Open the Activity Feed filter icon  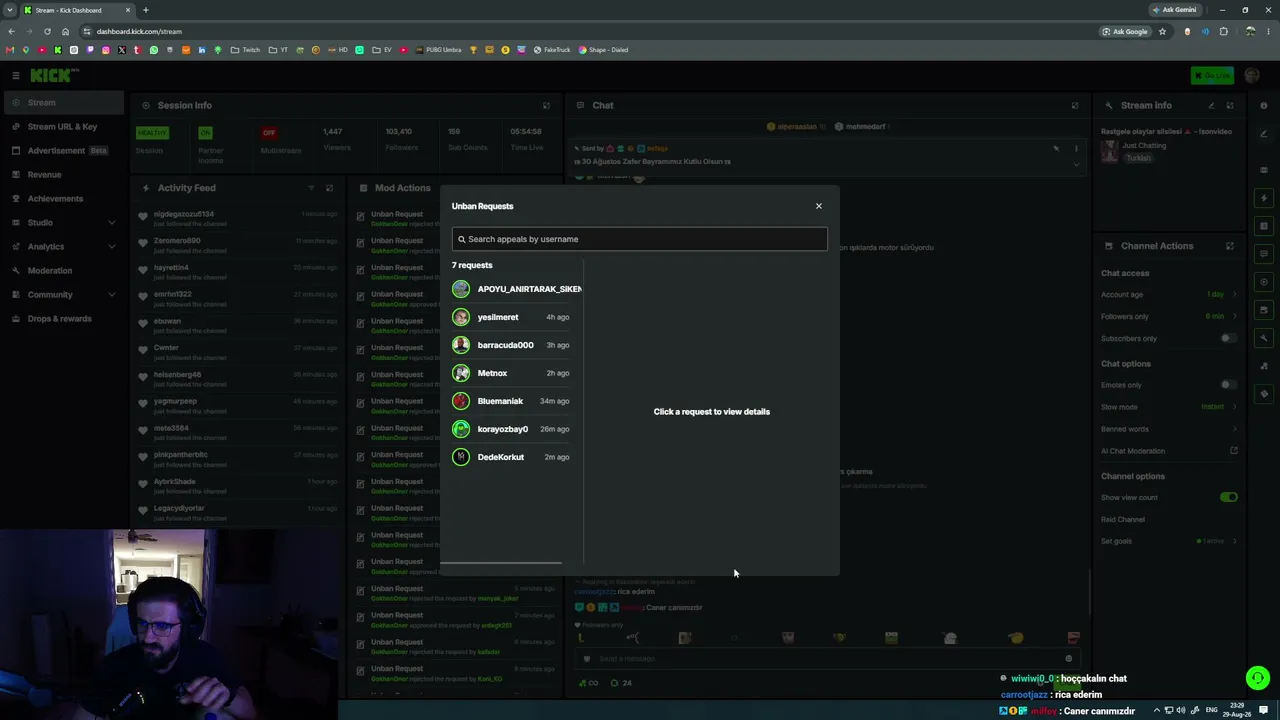311,188
